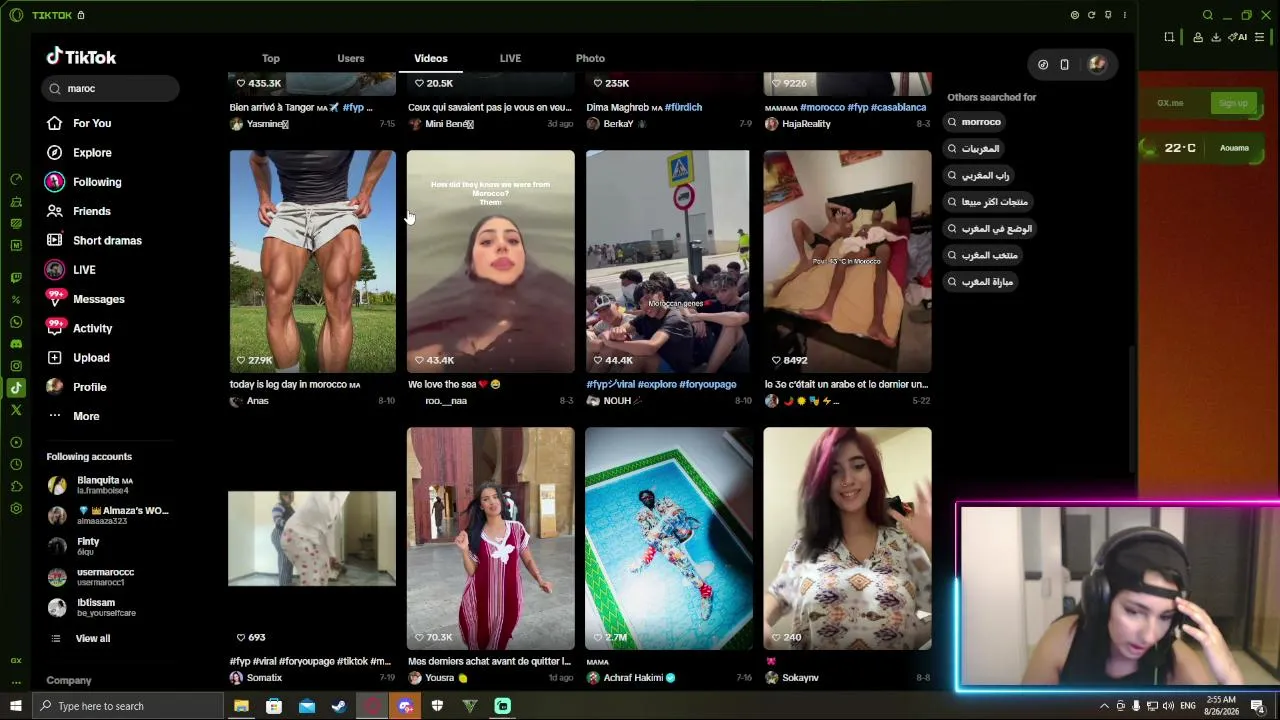The height and width of the screenshot is (720, 1280).
Task: Click the #fürdich hashtag
Action: pos(683,107)
